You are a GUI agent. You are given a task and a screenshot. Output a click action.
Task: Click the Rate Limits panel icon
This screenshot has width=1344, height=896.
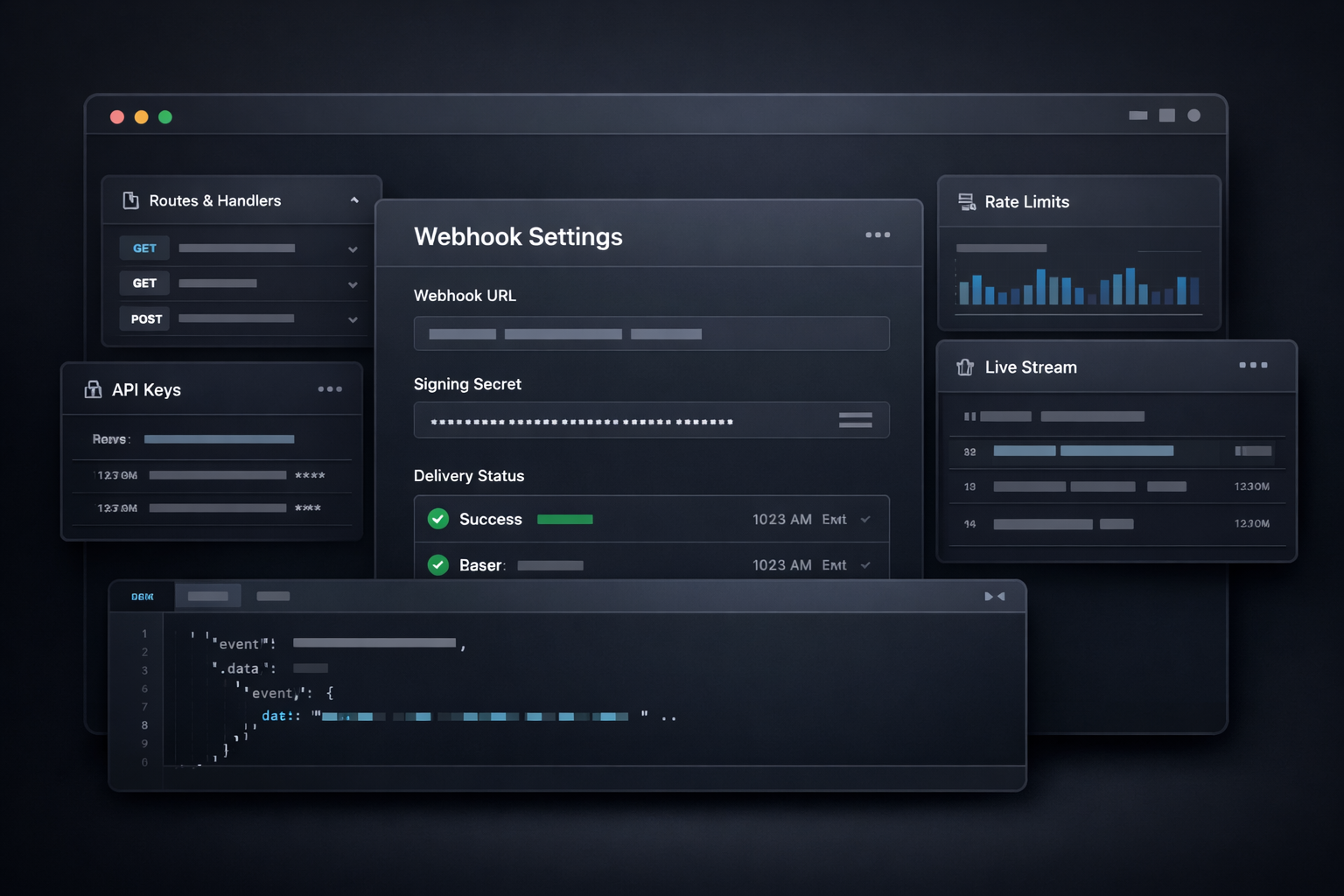click(x=967, y=202)
